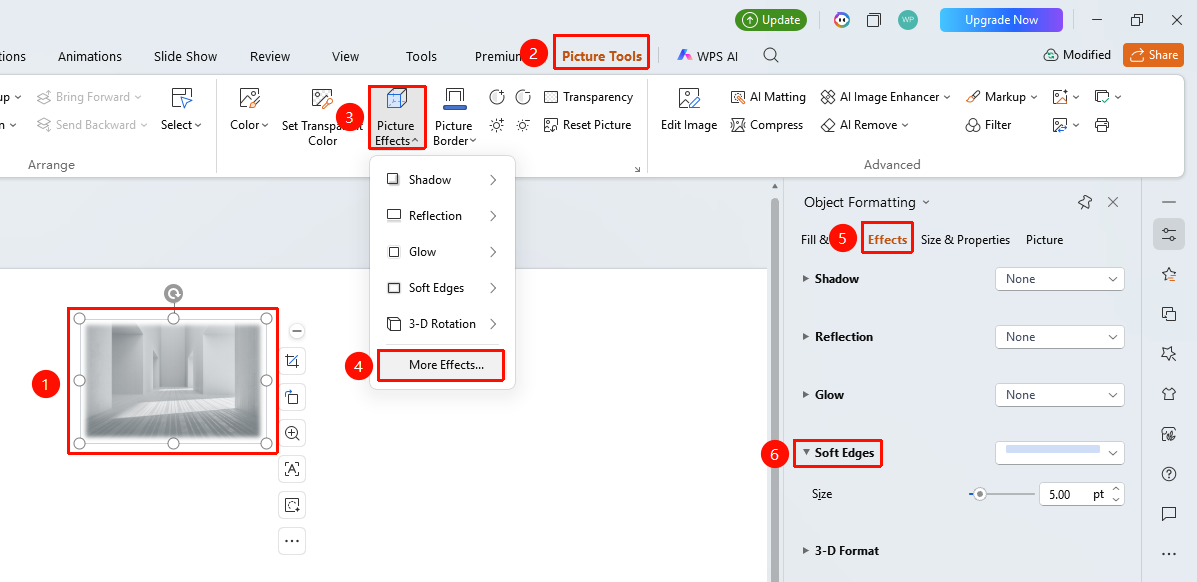
Task: Click the AI Matting tool
Action: click(768, 97)
